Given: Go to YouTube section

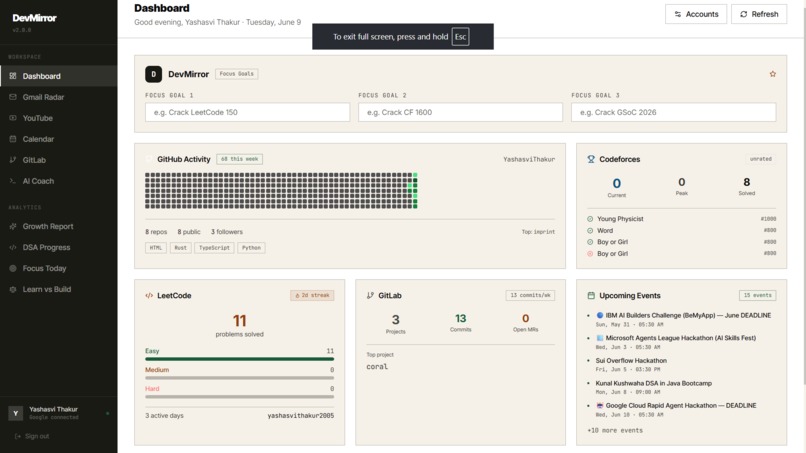Looking at the screenshot, I should click(59, 118).
